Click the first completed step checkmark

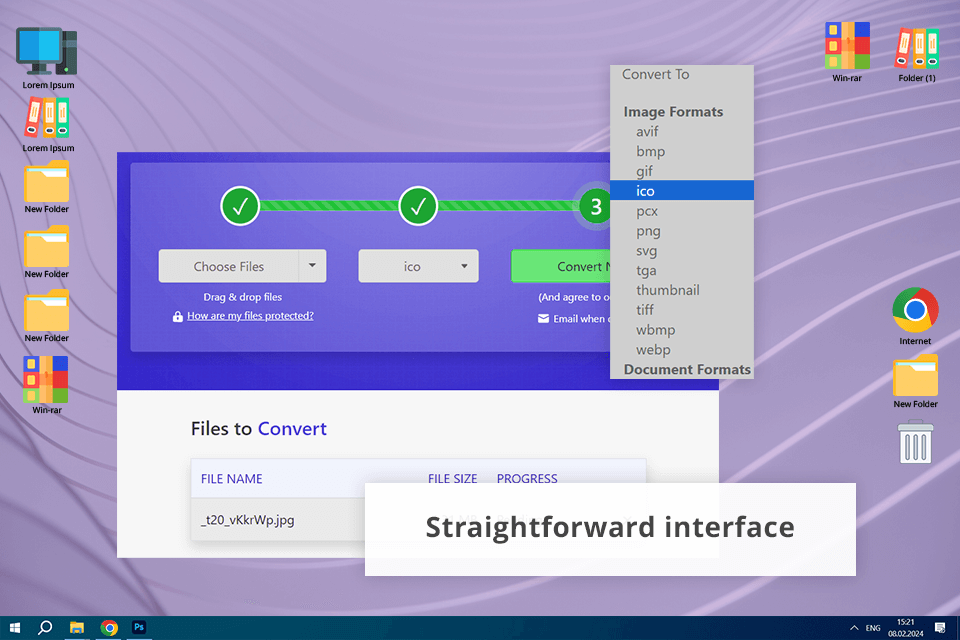(x=240, y=206)
